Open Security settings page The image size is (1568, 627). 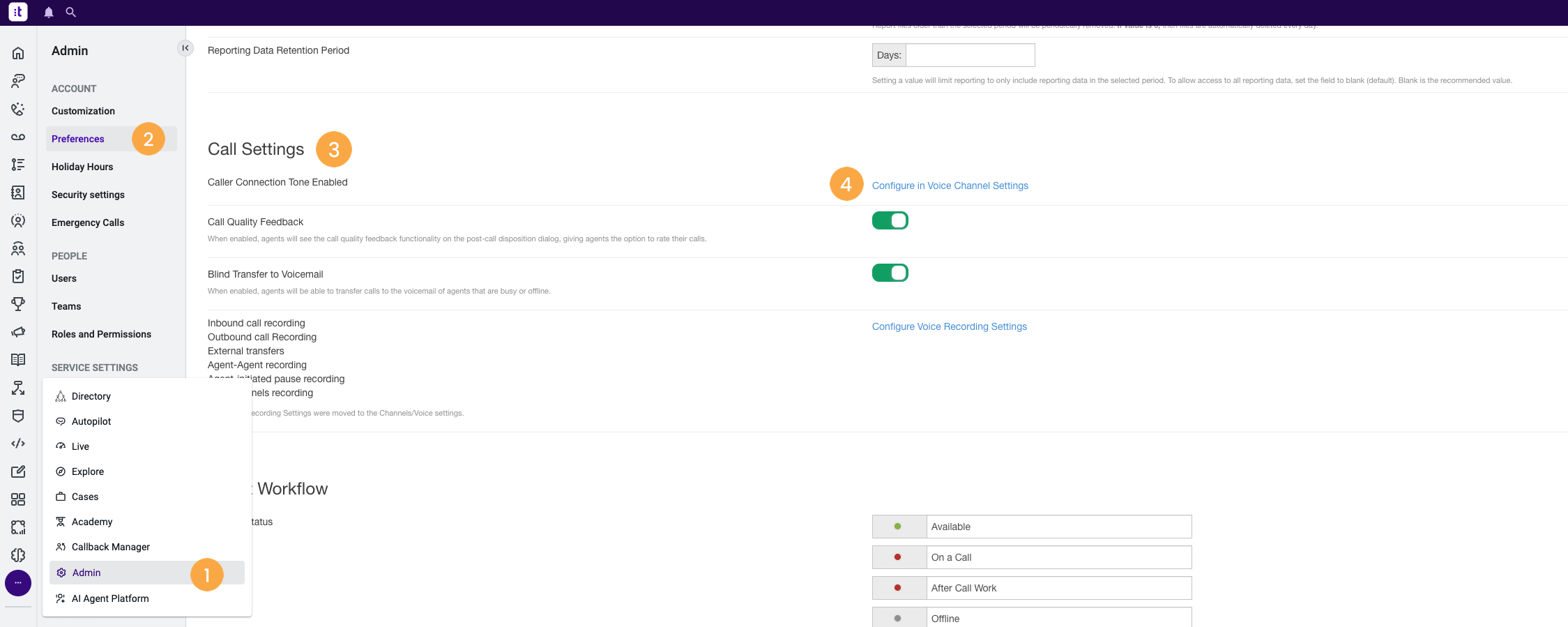point(88,195)
